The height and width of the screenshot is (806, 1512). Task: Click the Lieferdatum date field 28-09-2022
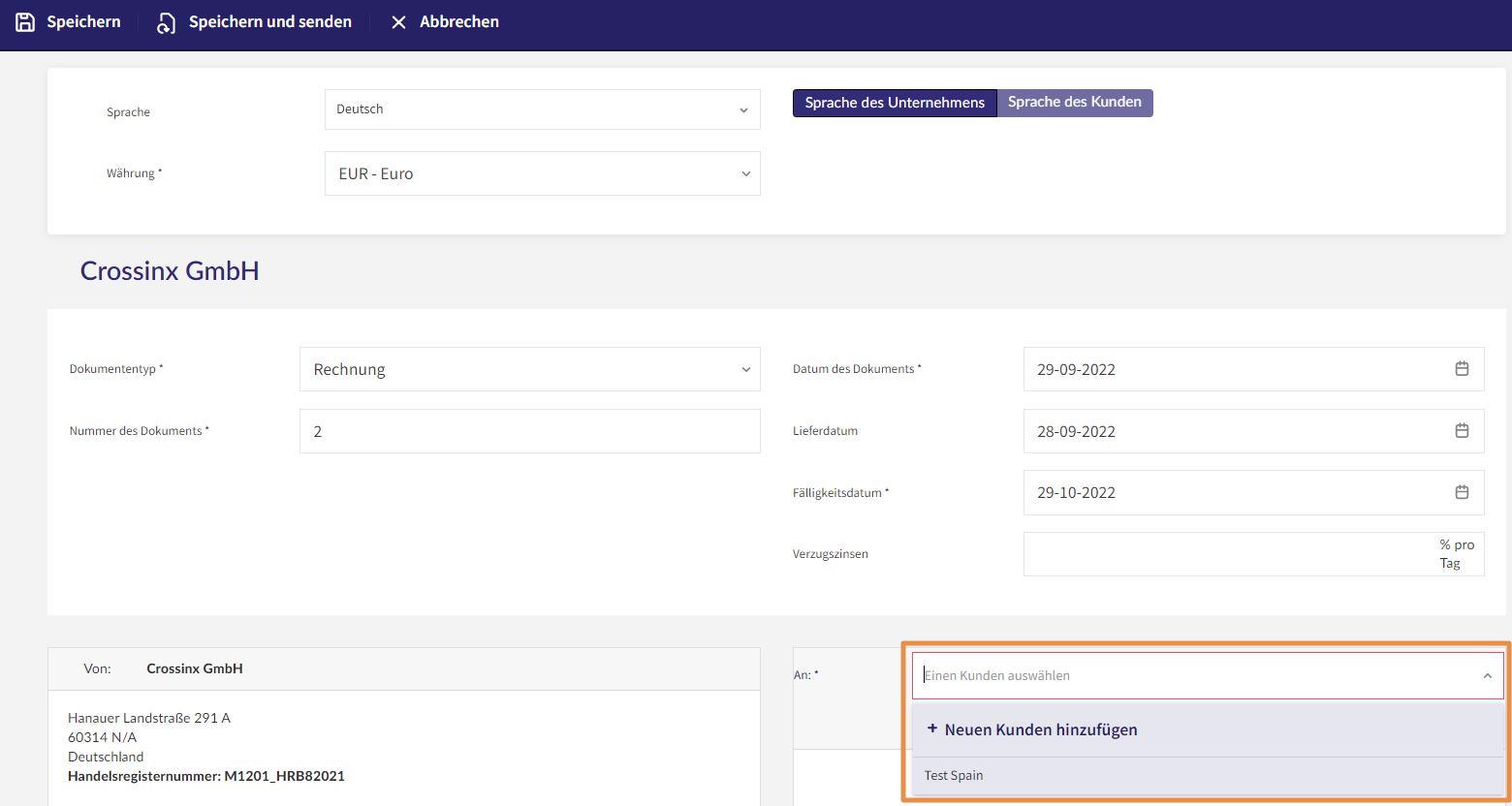pos(1254,431)
